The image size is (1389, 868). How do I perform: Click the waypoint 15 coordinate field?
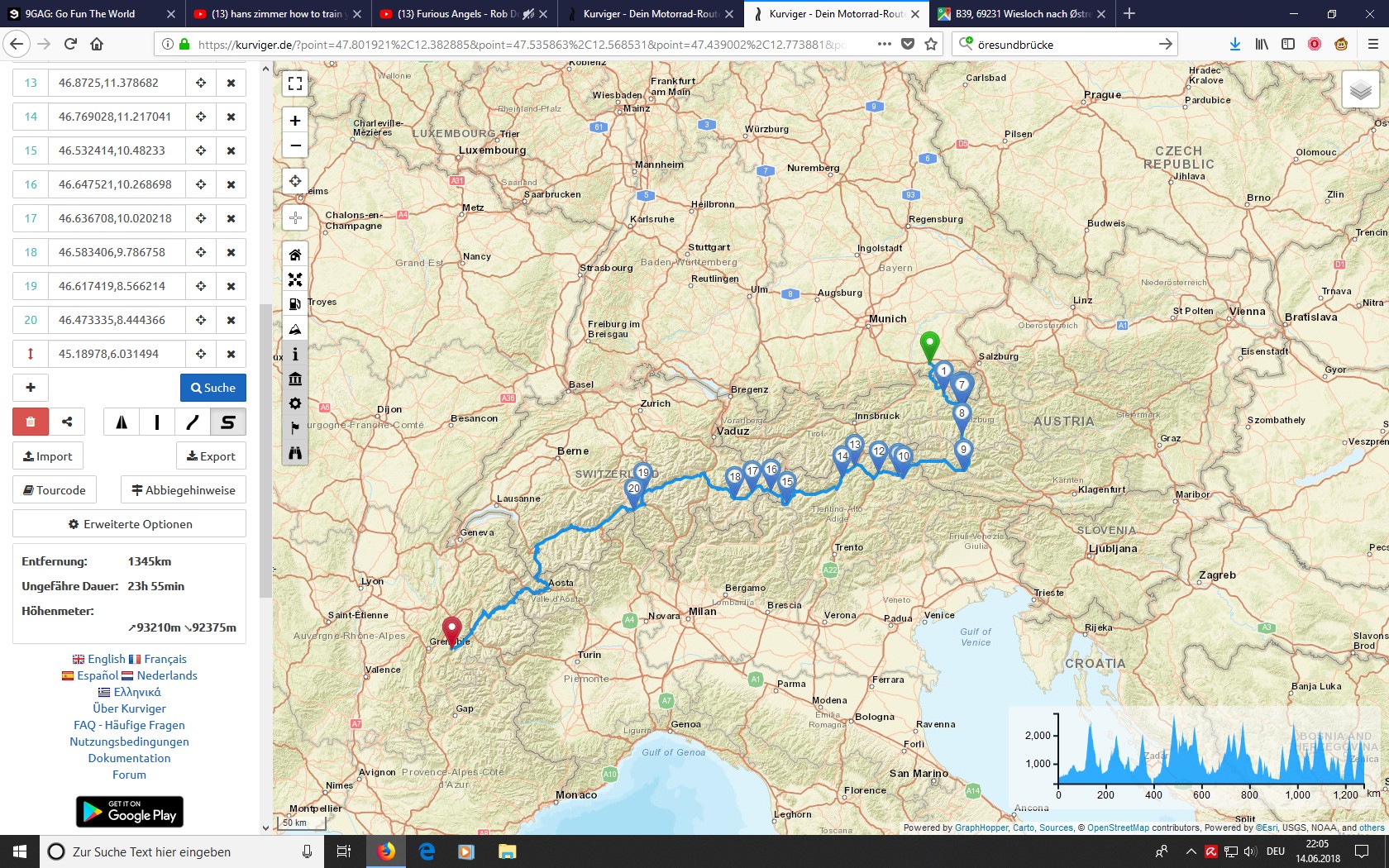[117, 150]
